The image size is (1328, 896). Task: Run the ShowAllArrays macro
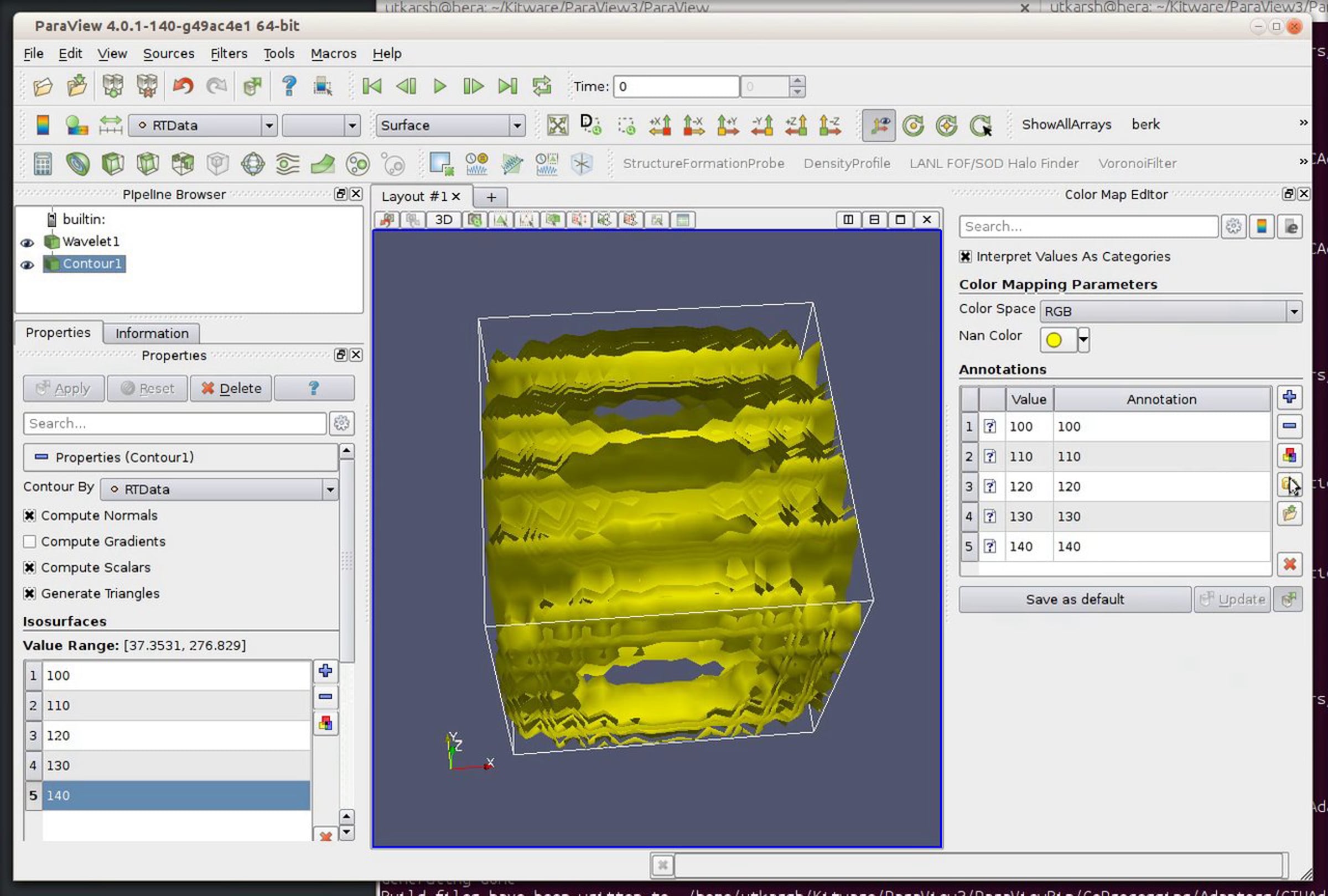coord(1066,124)
